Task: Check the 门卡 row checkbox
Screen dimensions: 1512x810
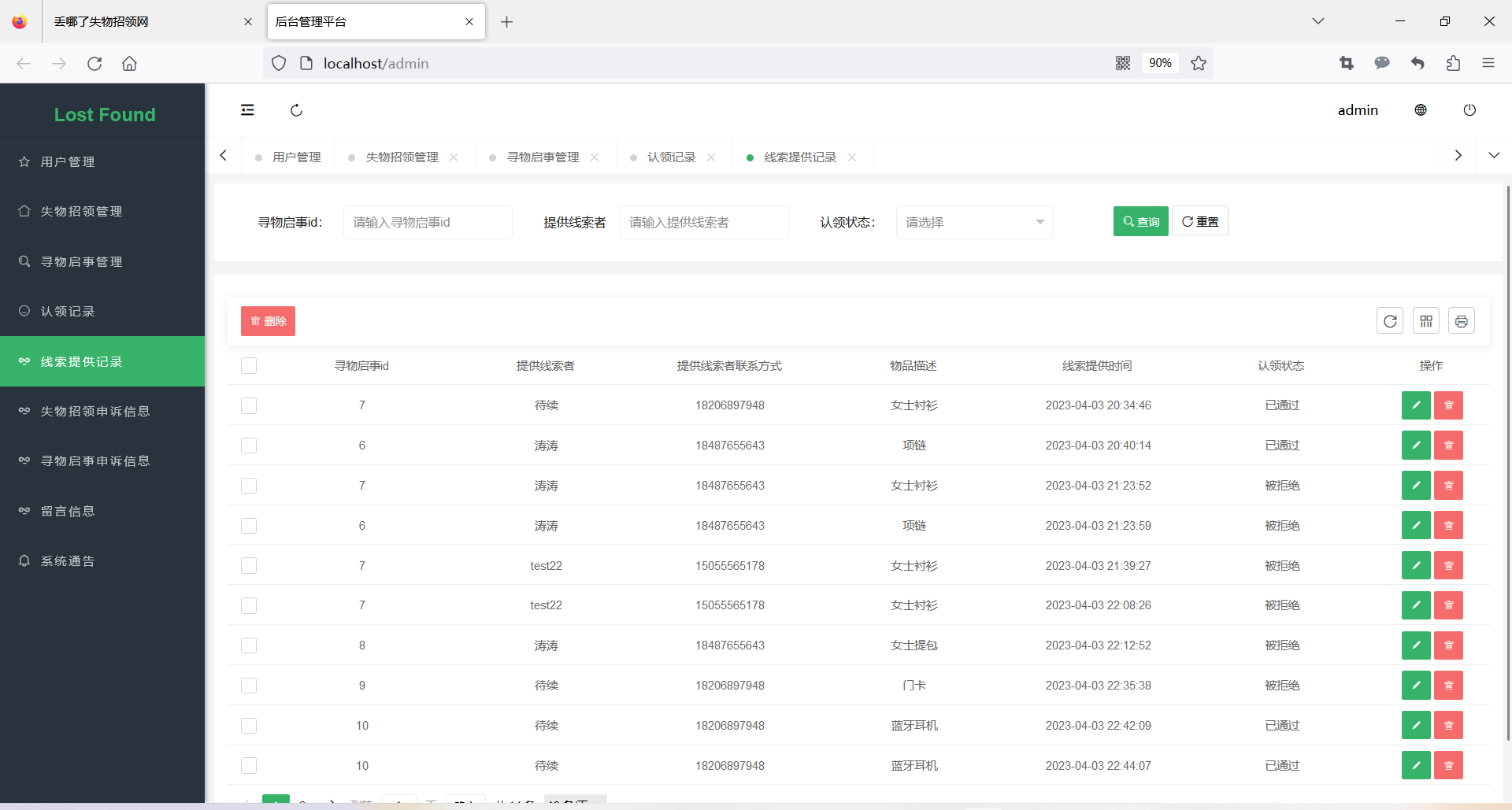Action: (249, 686)
